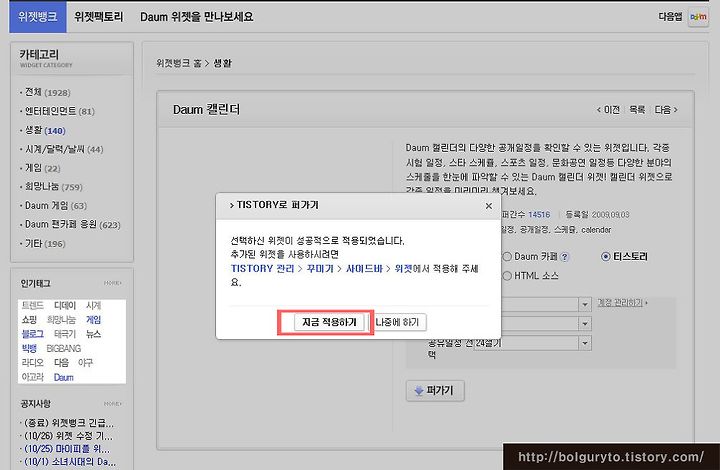Image resolution: width=720 pixels, height=470 pixels.
Task: Open notice (10/26) 위젯 수정 기...
Action: (x=68, y=436)
